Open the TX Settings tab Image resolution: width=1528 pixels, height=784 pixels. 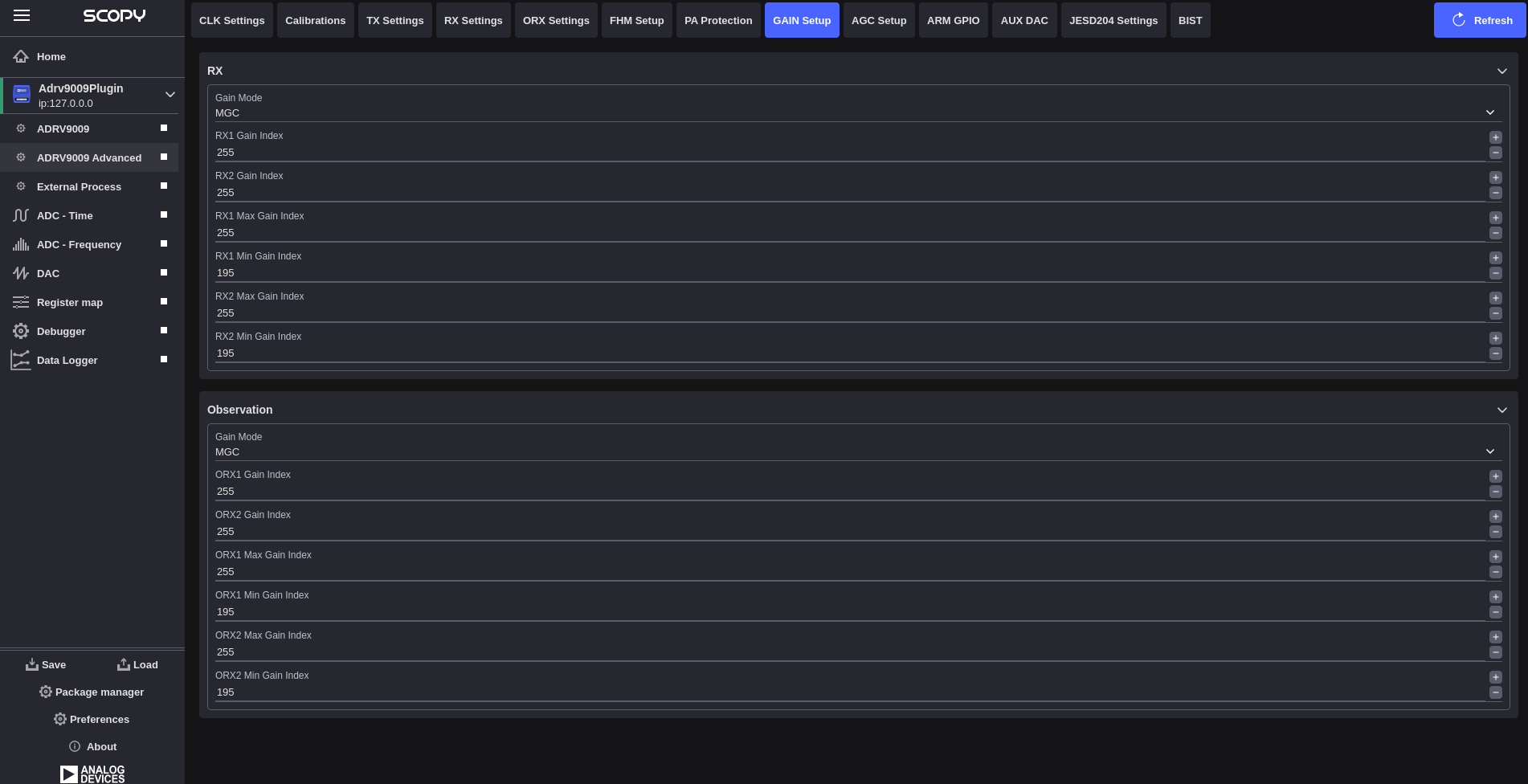point(395,20)
